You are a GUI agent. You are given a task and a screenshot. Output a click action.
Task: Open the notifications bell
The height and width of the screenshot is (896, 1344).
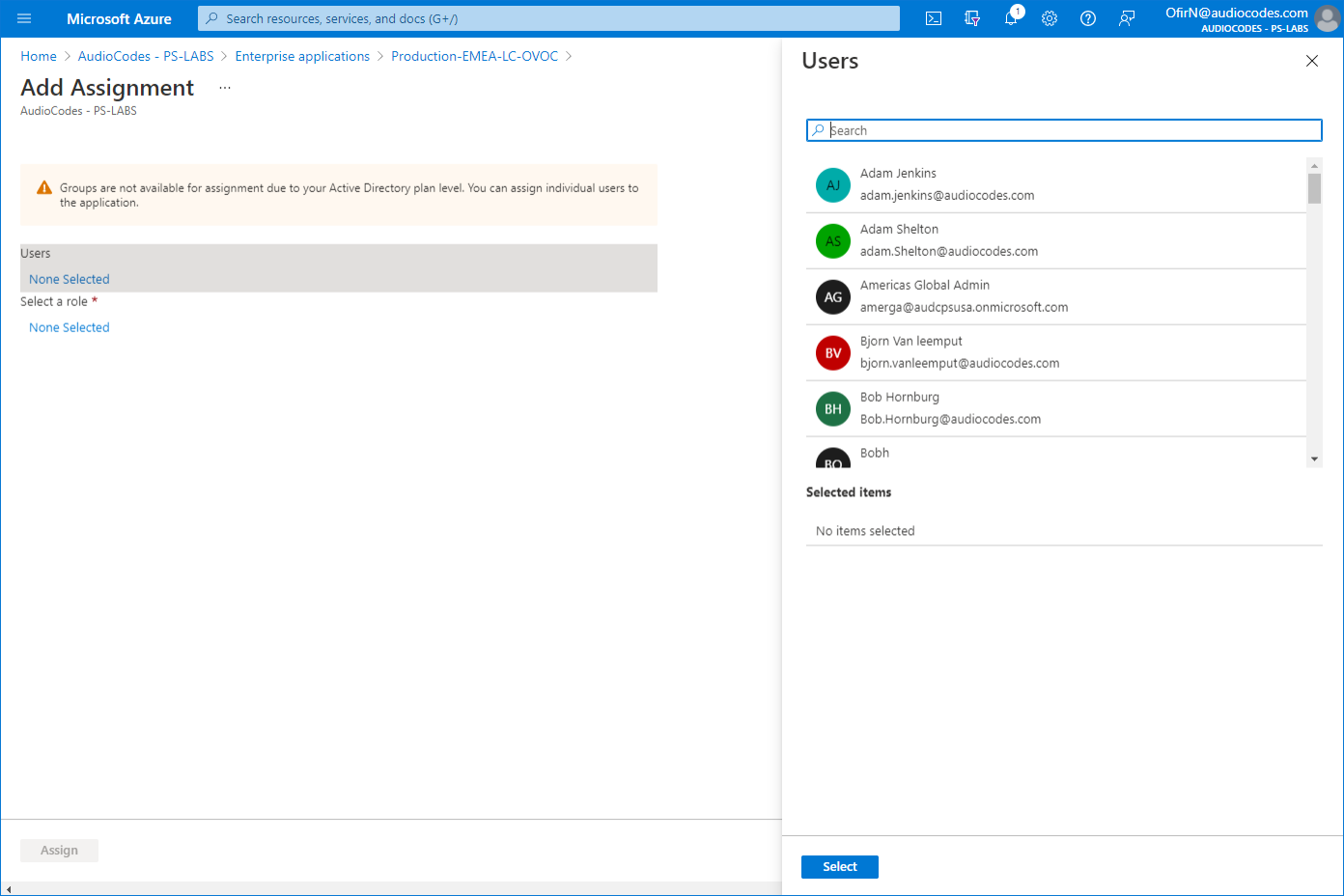point(1011,18)
